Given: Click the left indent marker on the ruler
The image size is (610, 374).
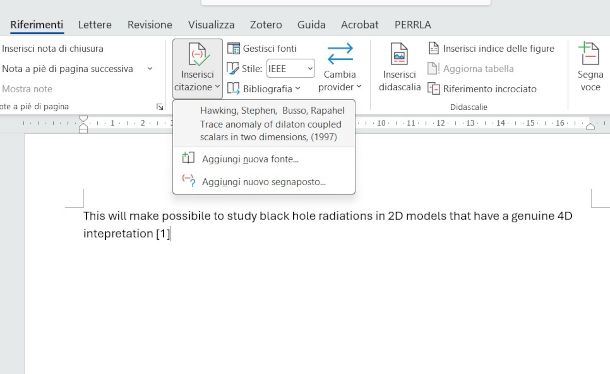Looking at the screenshot, I should (83, 124).
